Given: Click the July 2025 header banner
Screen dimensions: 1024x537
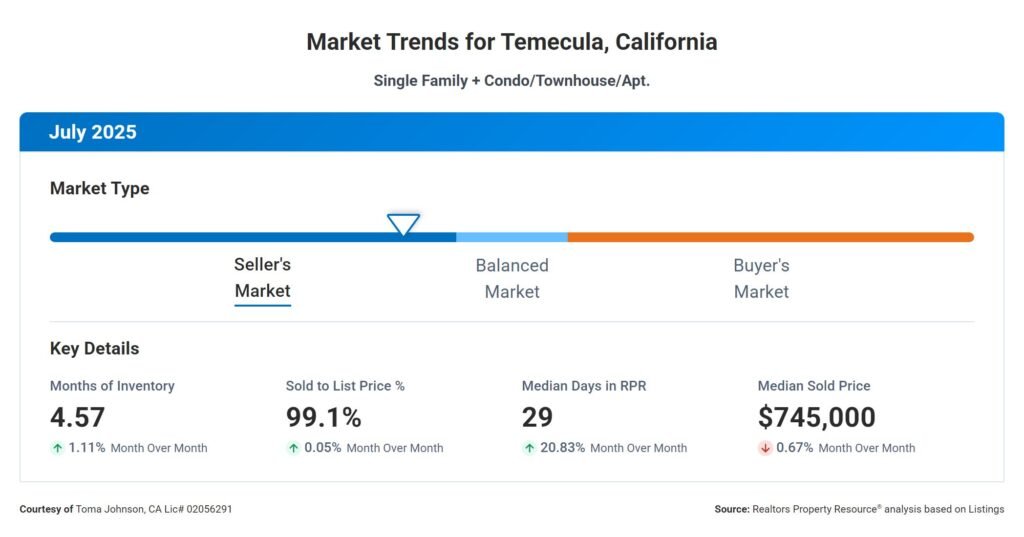Looking at the screenshot, I should coord(511,132).
